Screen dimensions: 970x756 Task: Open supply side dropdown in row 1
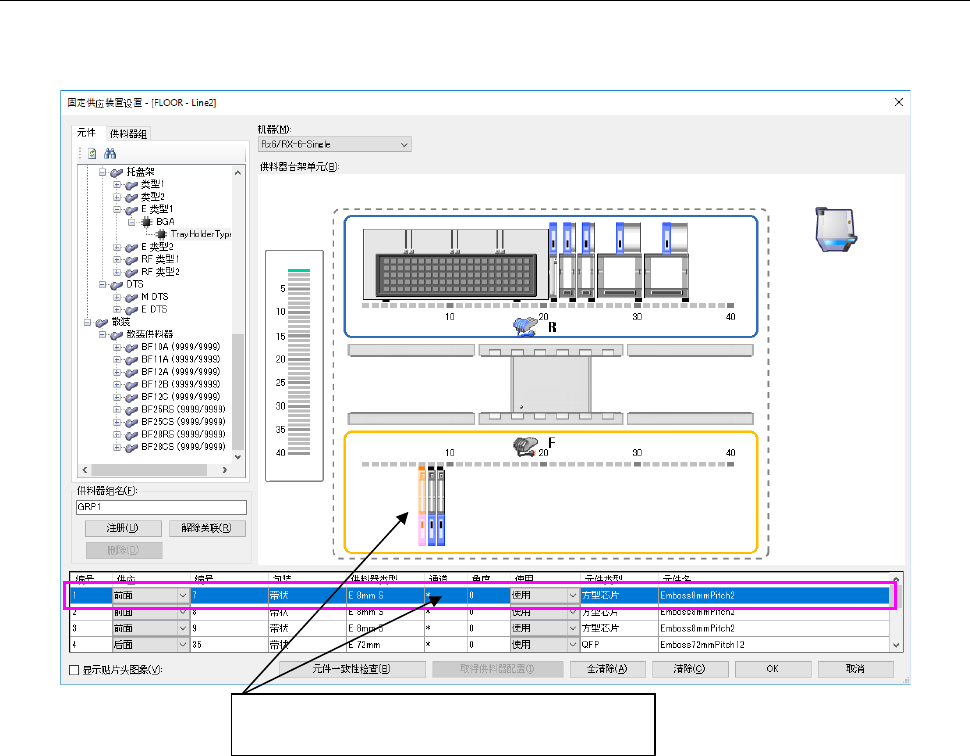(181, 596)
